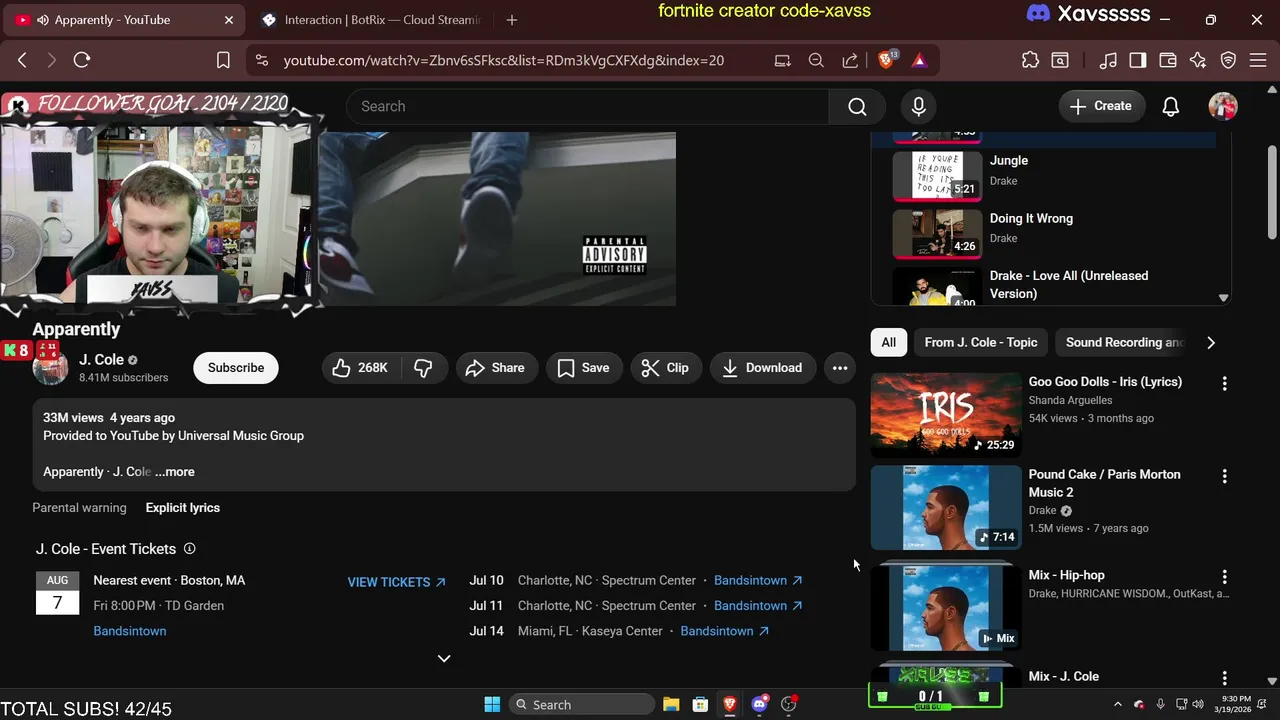Download the Apparently video
The width and height of the screenshot is (1280, 720).
(763, 368)
